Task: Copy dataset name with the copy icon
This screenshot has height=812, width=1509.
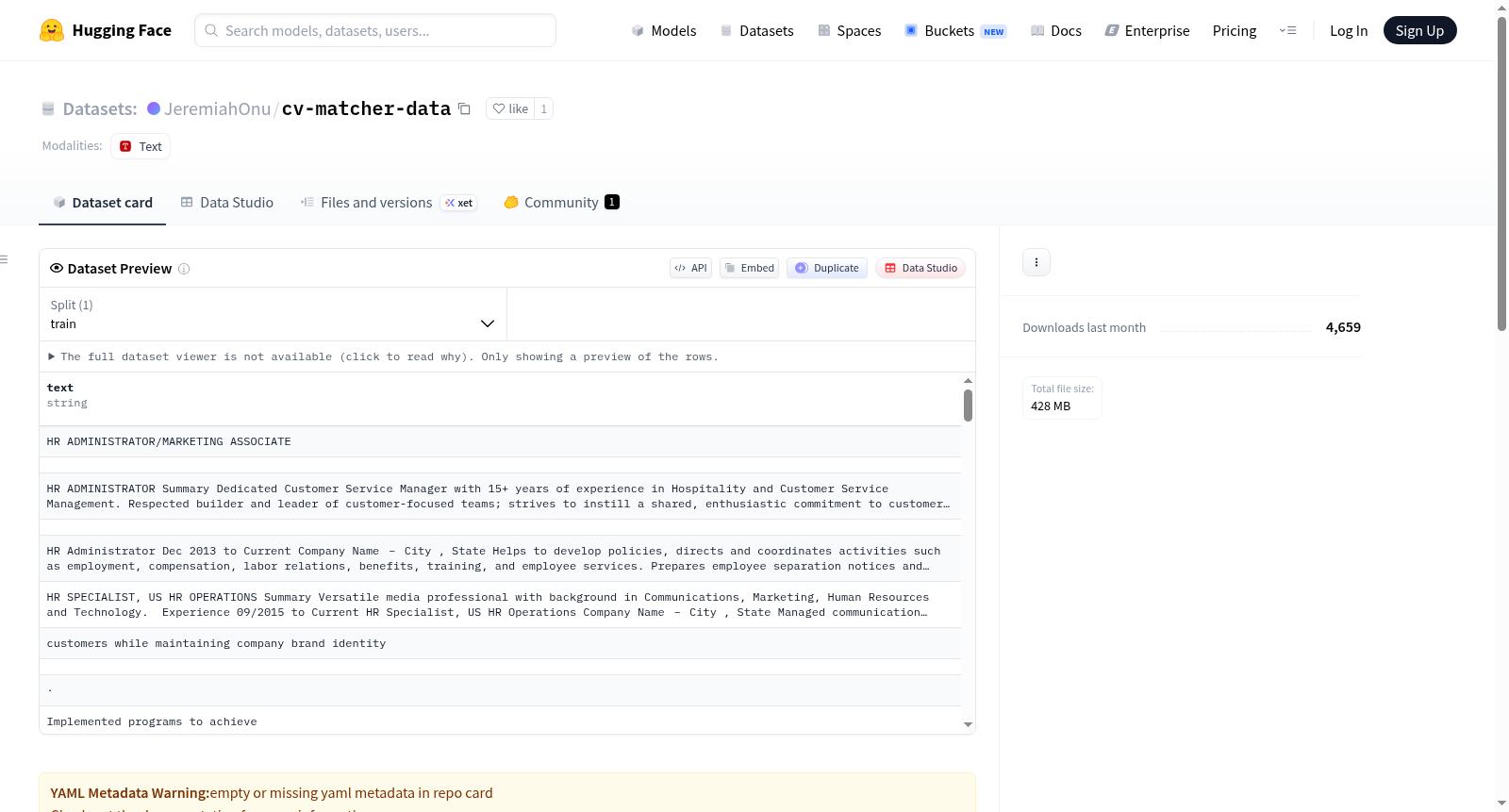Action: [464, 108]
